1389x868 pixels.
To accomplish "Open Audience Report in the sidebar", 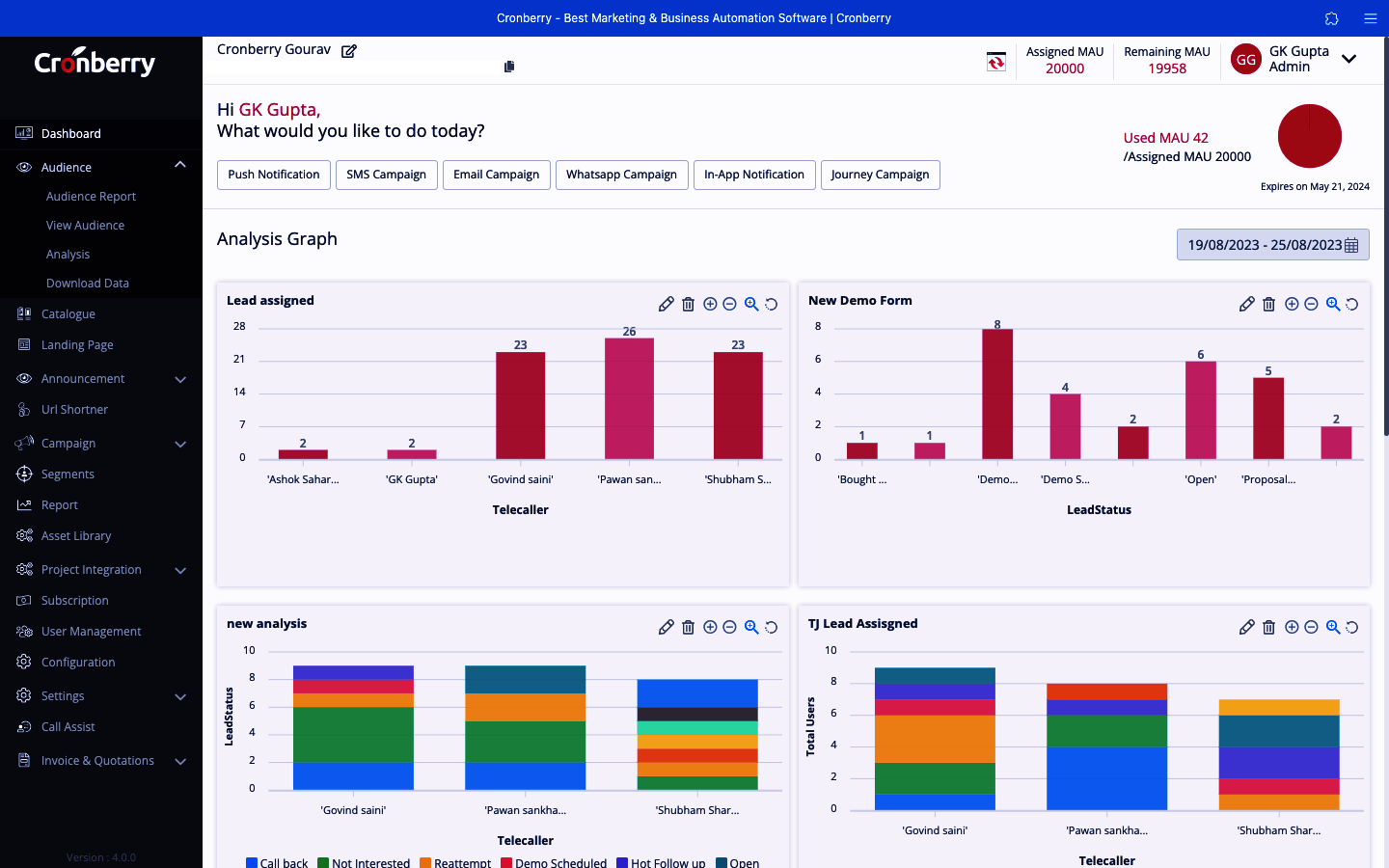I will 91,197.
